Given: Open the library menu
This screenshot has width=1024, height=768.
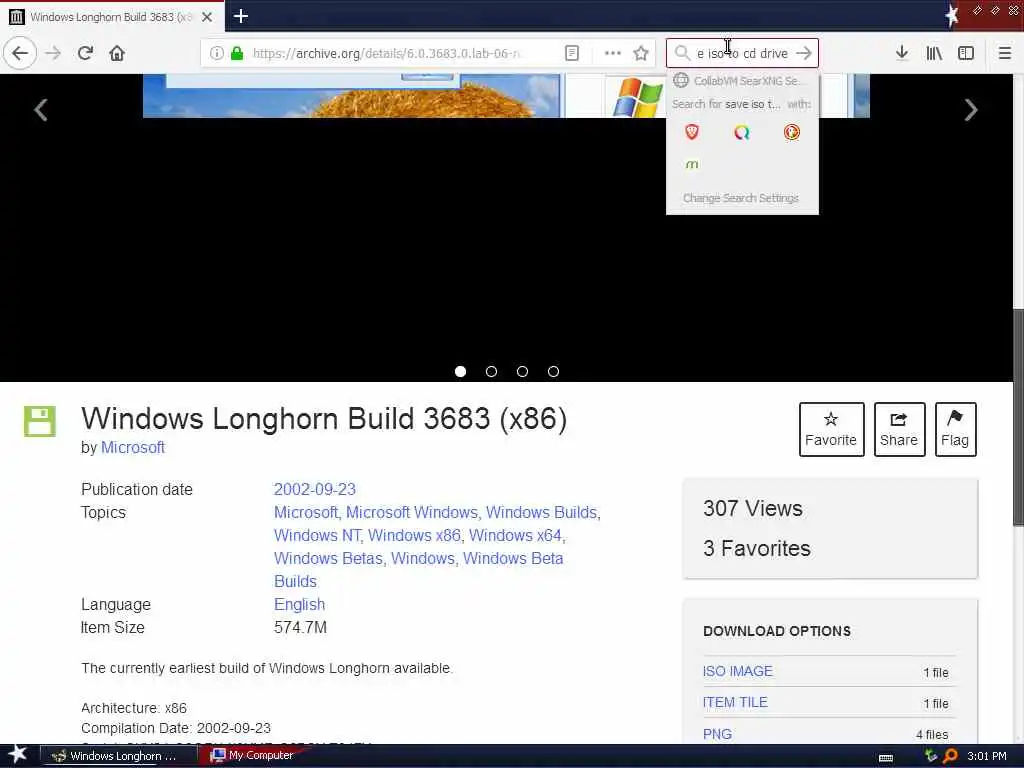Looking at the screenshot, I should (934, 53).
